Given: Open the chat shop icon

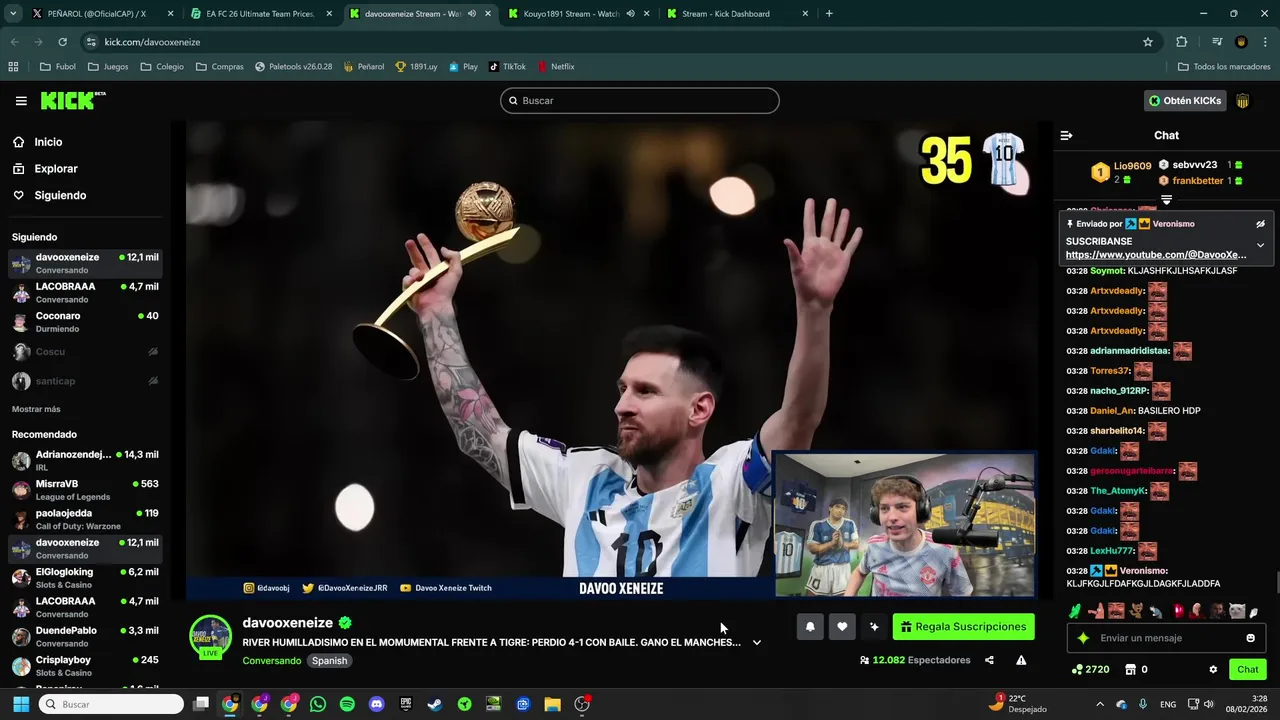Looking at the screenshot, I should [x=1131, y=670].
